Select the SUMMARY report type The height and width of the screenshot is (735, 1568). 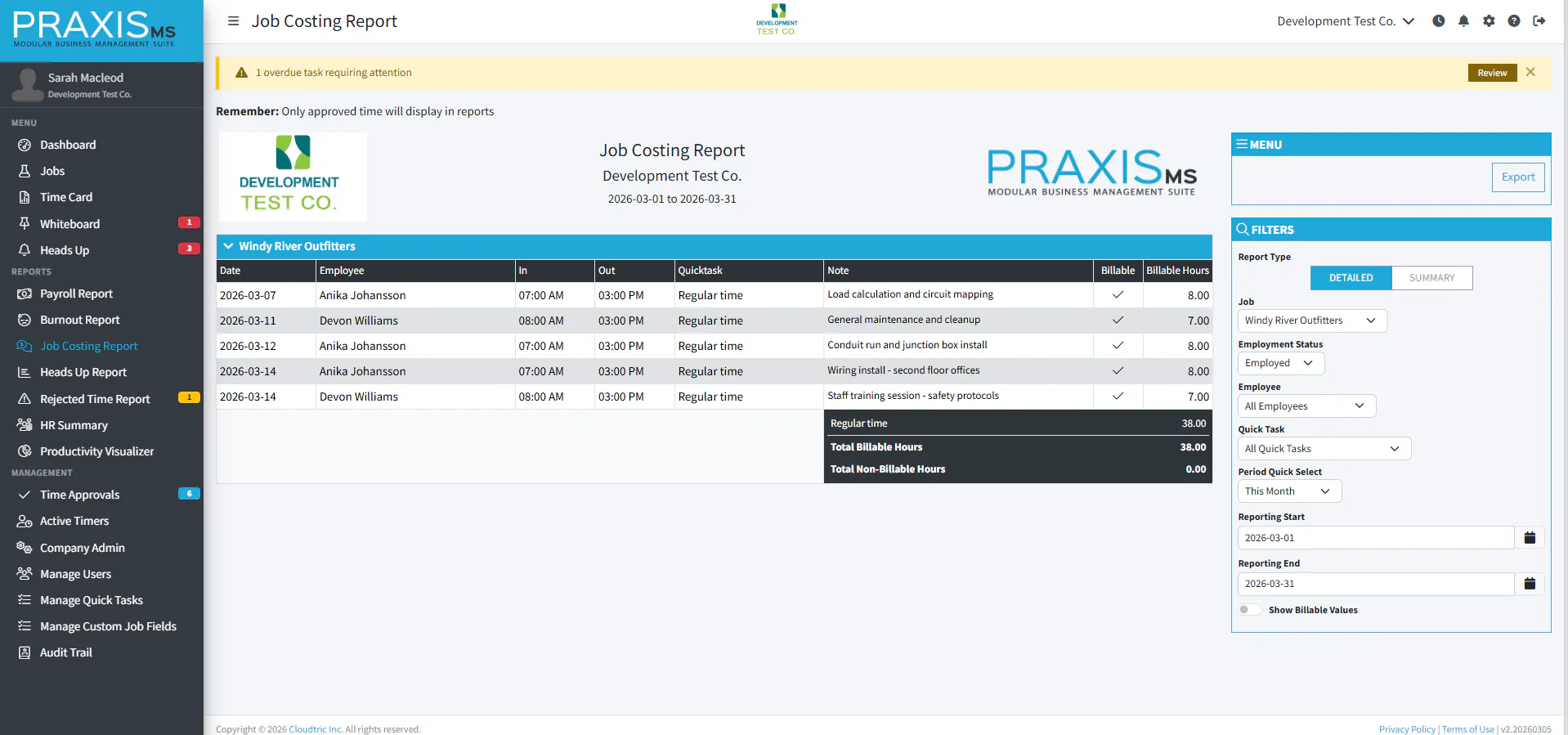coord(1431,278)
